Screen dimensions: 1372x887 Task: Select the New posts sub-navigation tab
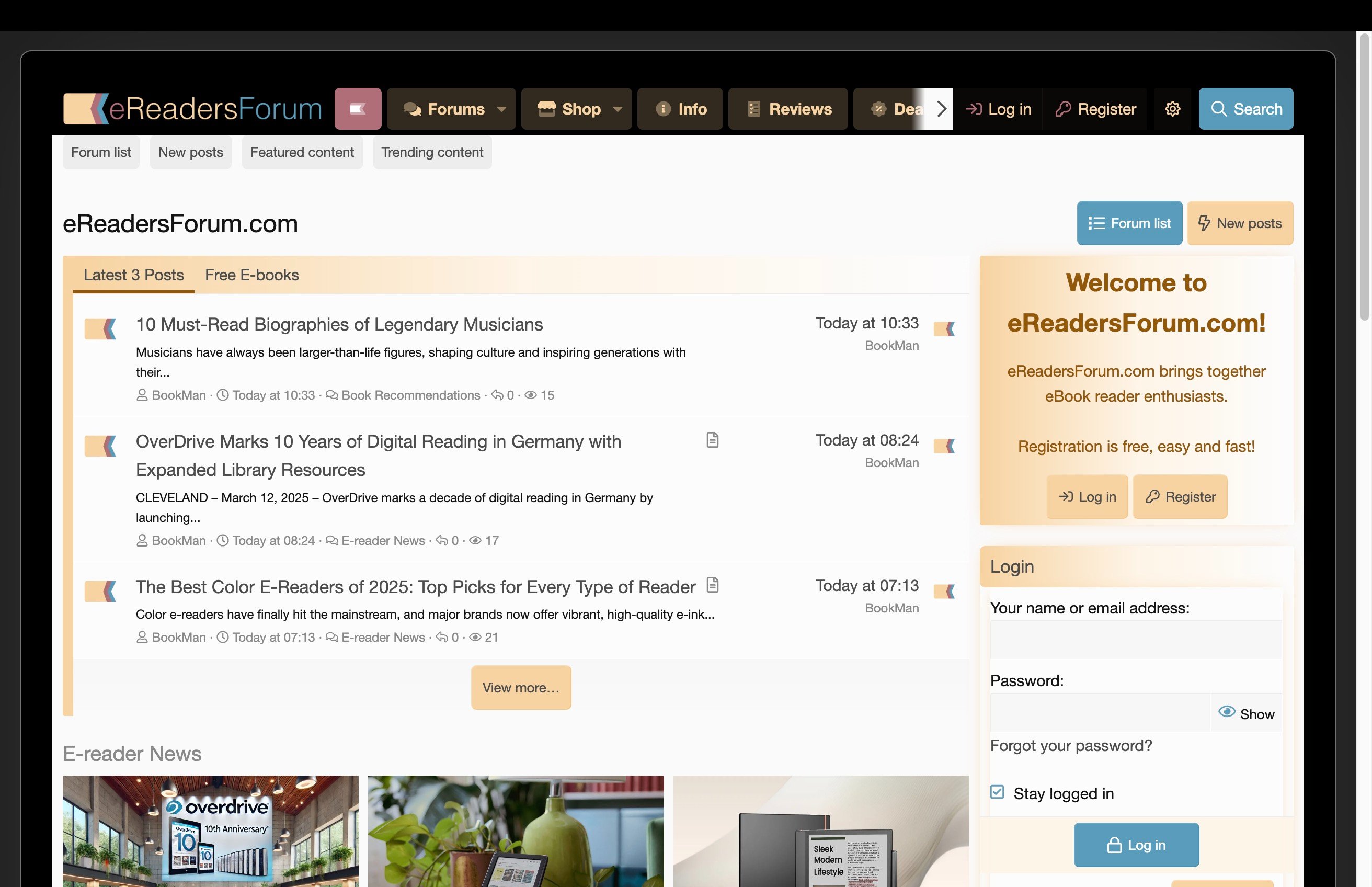(190, 152)
